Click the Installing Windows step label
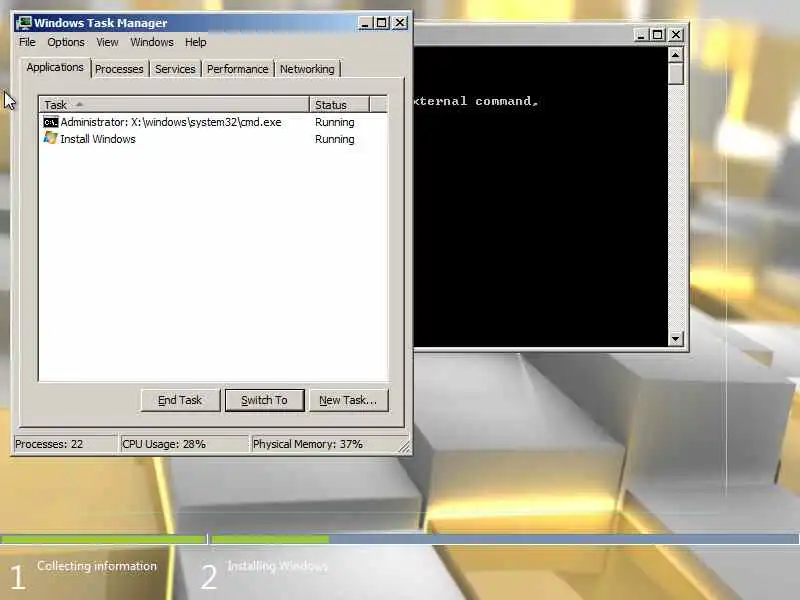This screenshot has height=600, width=800. 278,566
